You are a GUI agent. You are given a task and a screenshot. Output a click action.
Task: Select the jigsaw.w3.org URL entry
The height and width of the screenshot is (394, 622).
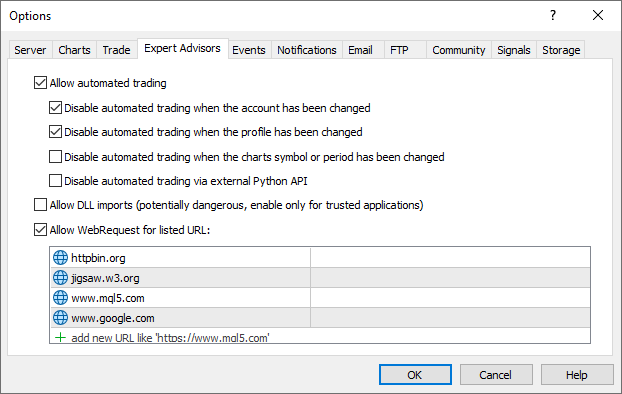[x=320, y=277]
